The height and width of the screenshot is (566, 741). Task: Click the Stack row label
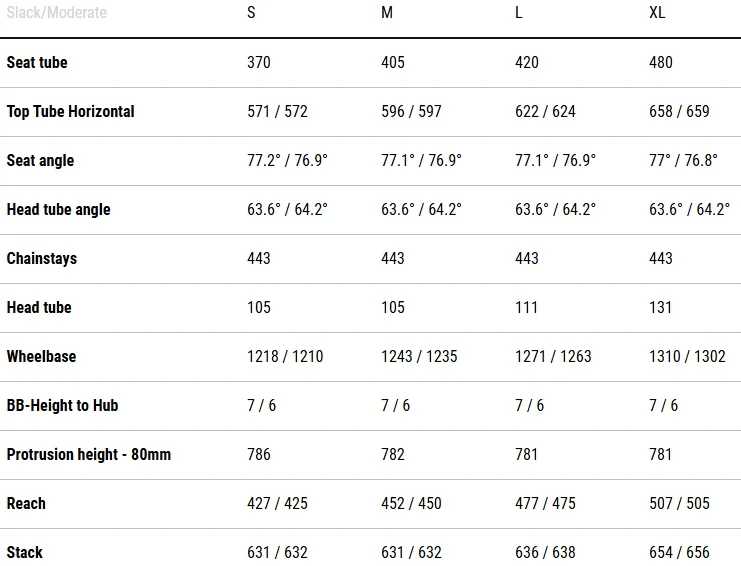[x=25, y=552]
